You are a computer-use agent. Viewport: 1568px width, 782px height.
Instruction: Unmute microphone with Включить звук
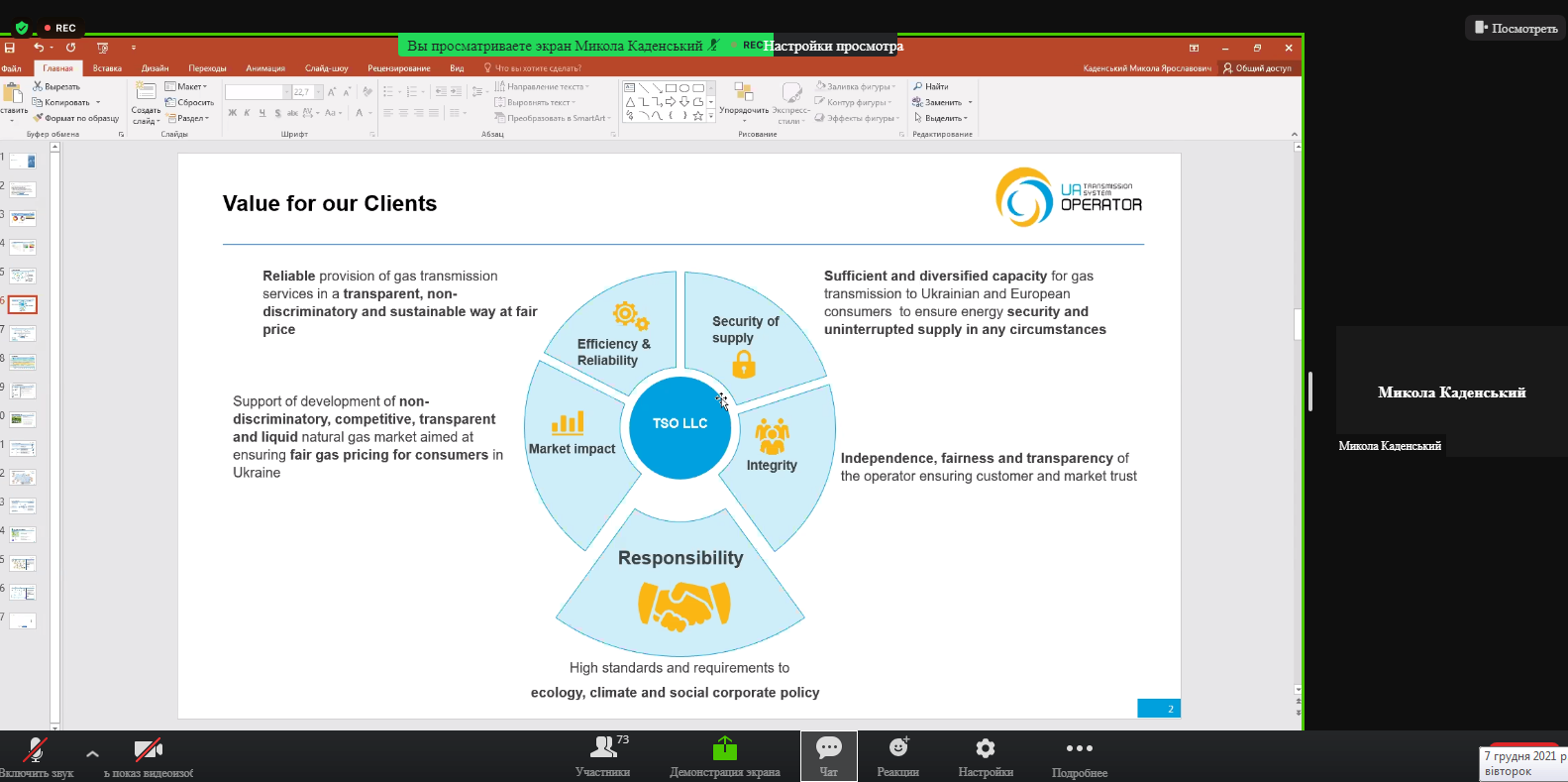point(36,755)
